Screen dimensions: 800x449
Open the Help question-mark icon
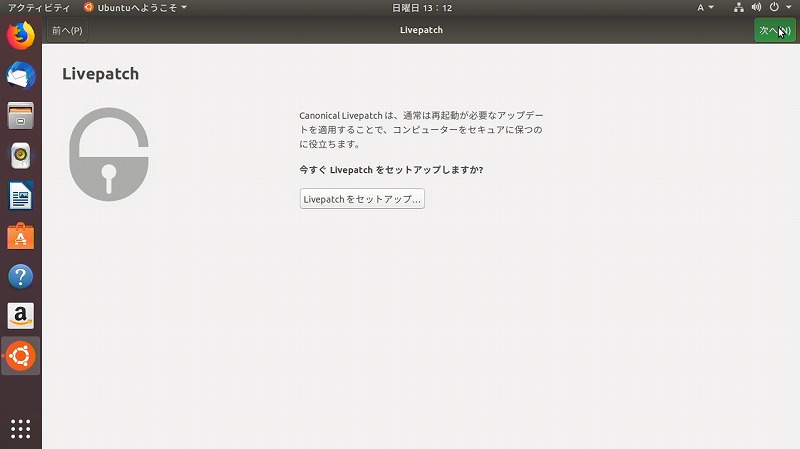click(x=20, y=277)
